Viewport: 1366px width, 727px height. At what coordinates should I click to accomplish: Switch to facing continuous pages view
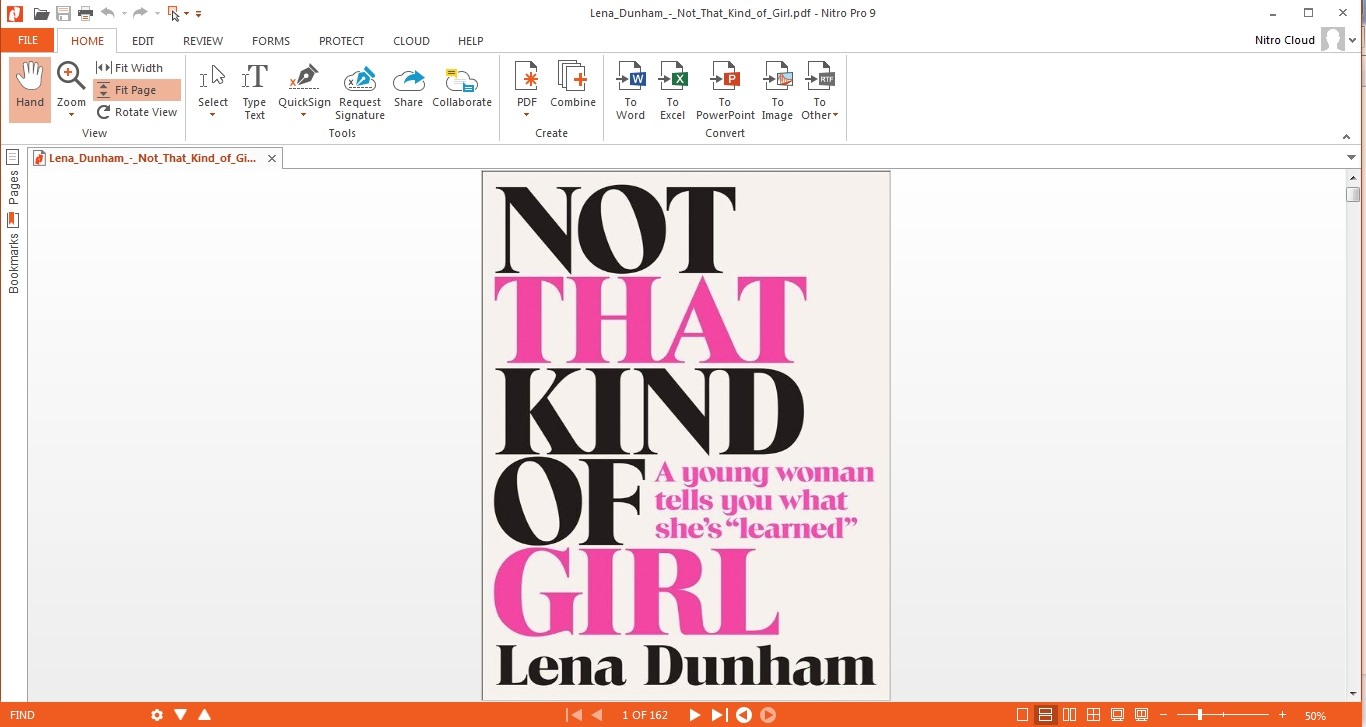1094,715
